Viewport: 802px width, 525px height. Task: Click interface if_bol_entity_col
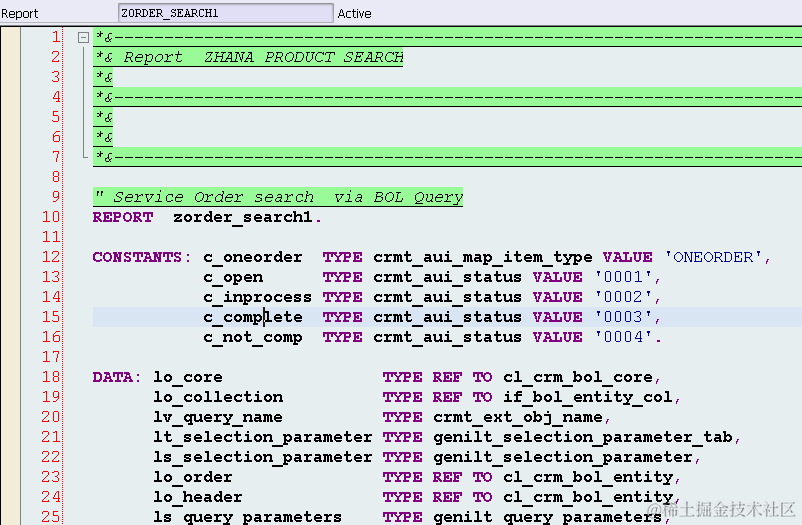point(588,397)
